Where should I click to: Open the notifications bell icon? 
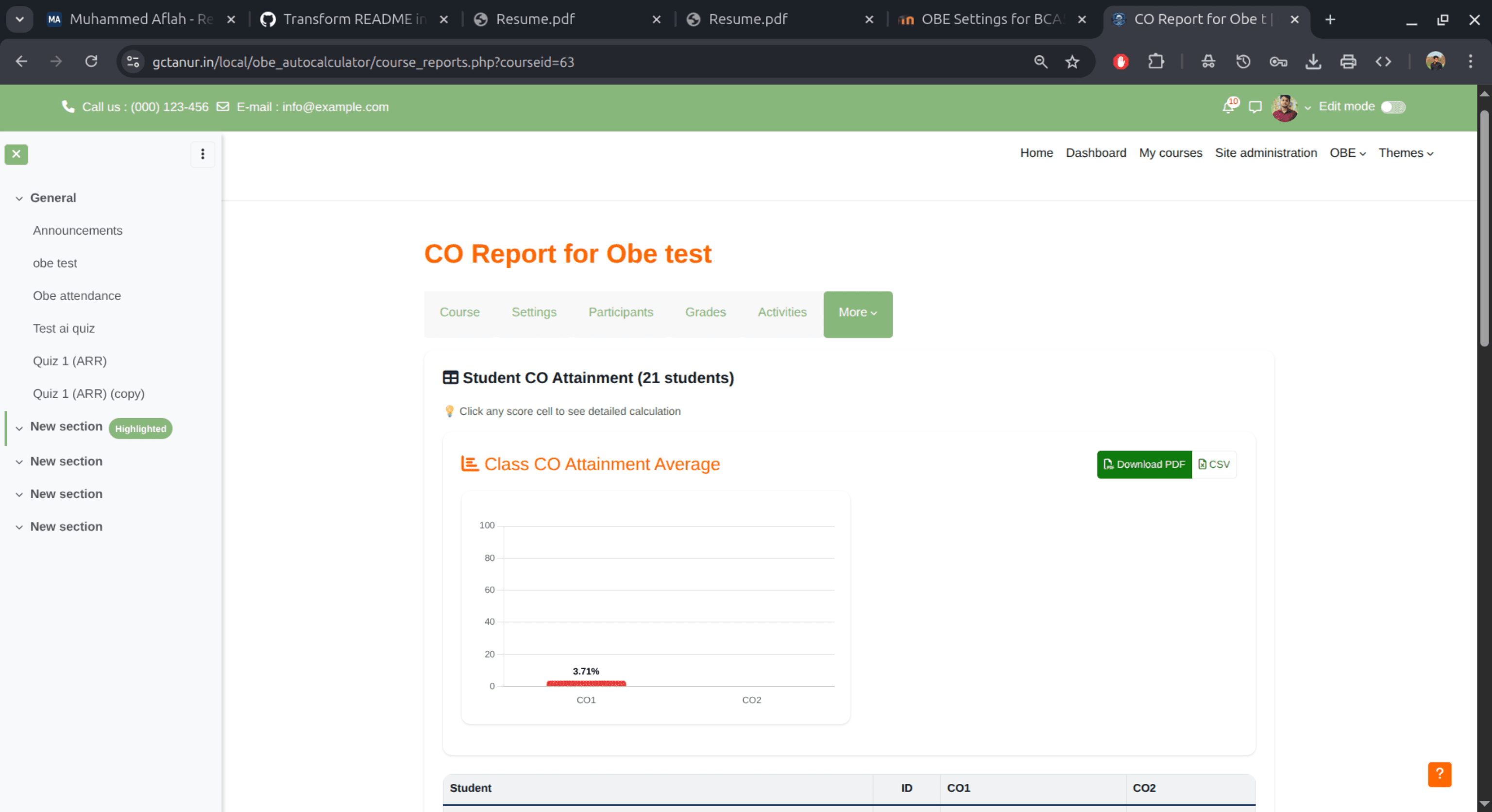(x=1228, y=106)
